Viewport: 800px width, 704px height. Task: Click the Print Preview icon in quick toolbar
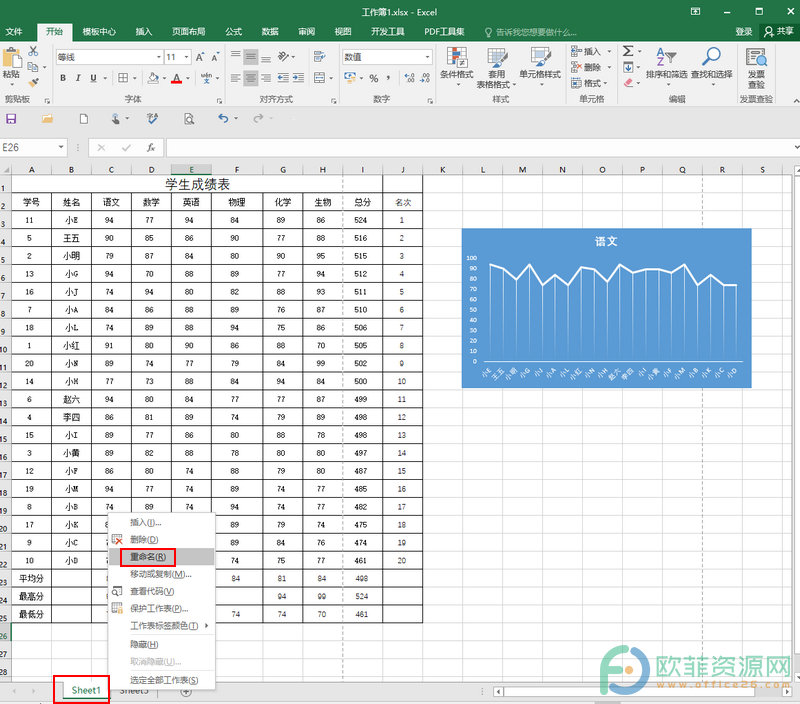[189, 119]
